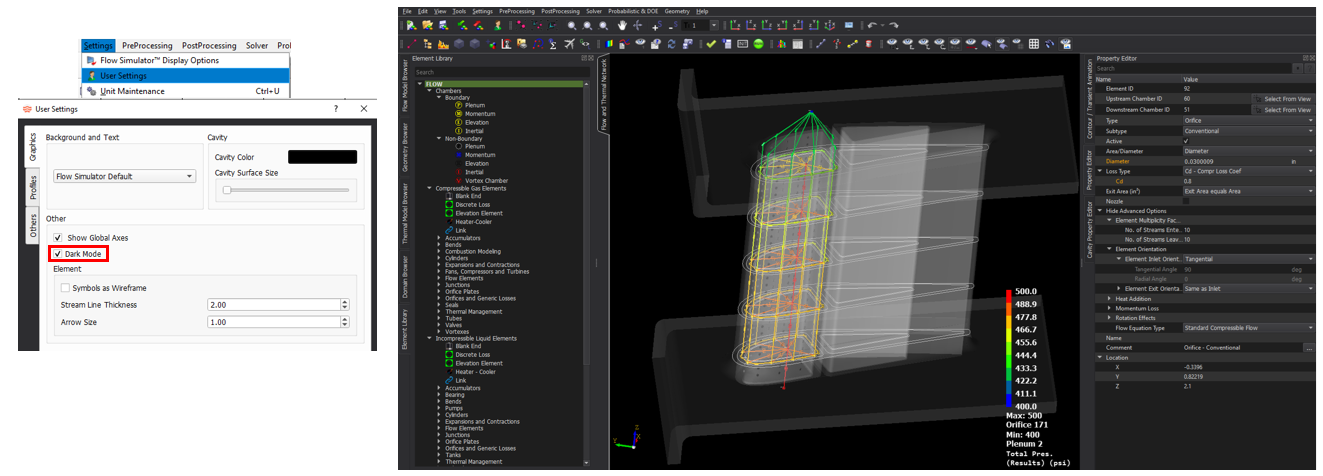
Task: Open the Flow Simulator Default dropdown
Action: pyautogui.click(x=124, y=176)
